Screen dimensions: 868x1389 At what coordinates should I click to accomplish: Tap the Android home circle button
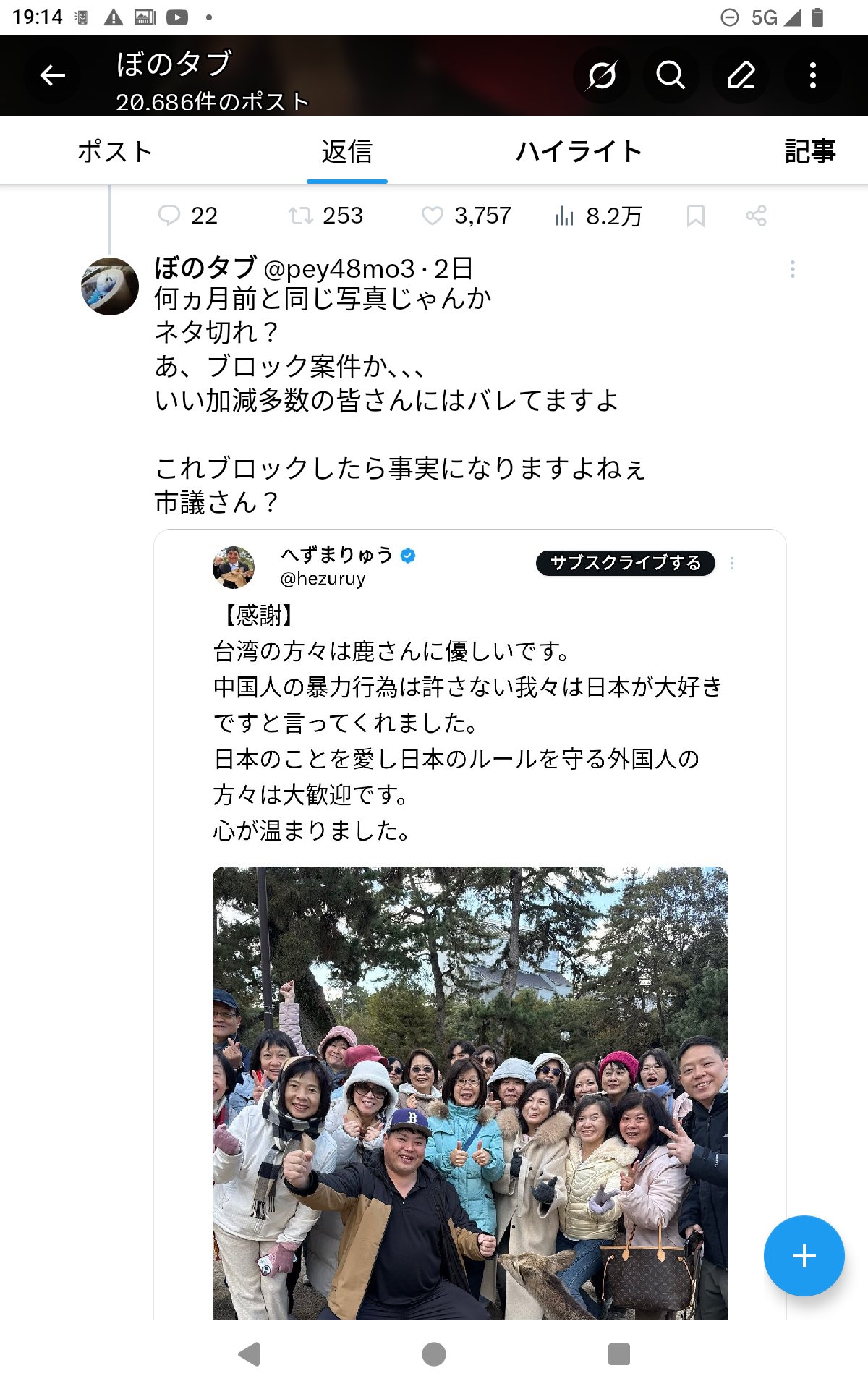434,1354
